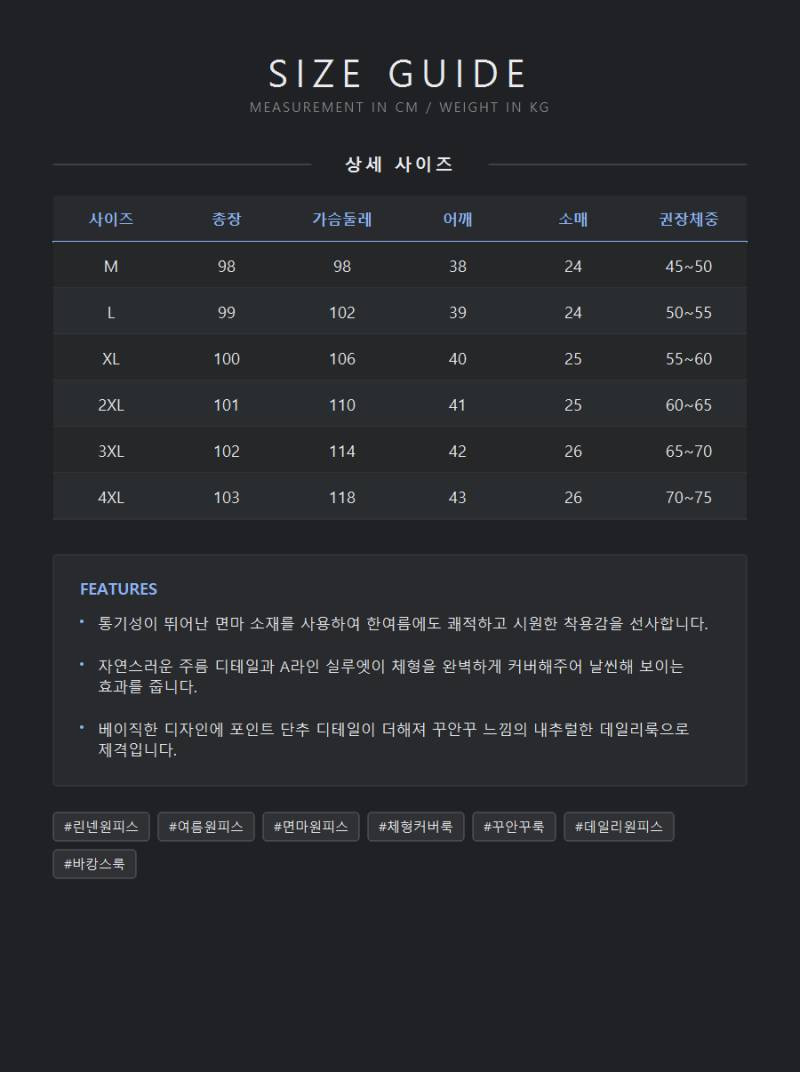Click the SIZE GUIDE title
The image size is (800, 1072).
(x=397, y=73)
